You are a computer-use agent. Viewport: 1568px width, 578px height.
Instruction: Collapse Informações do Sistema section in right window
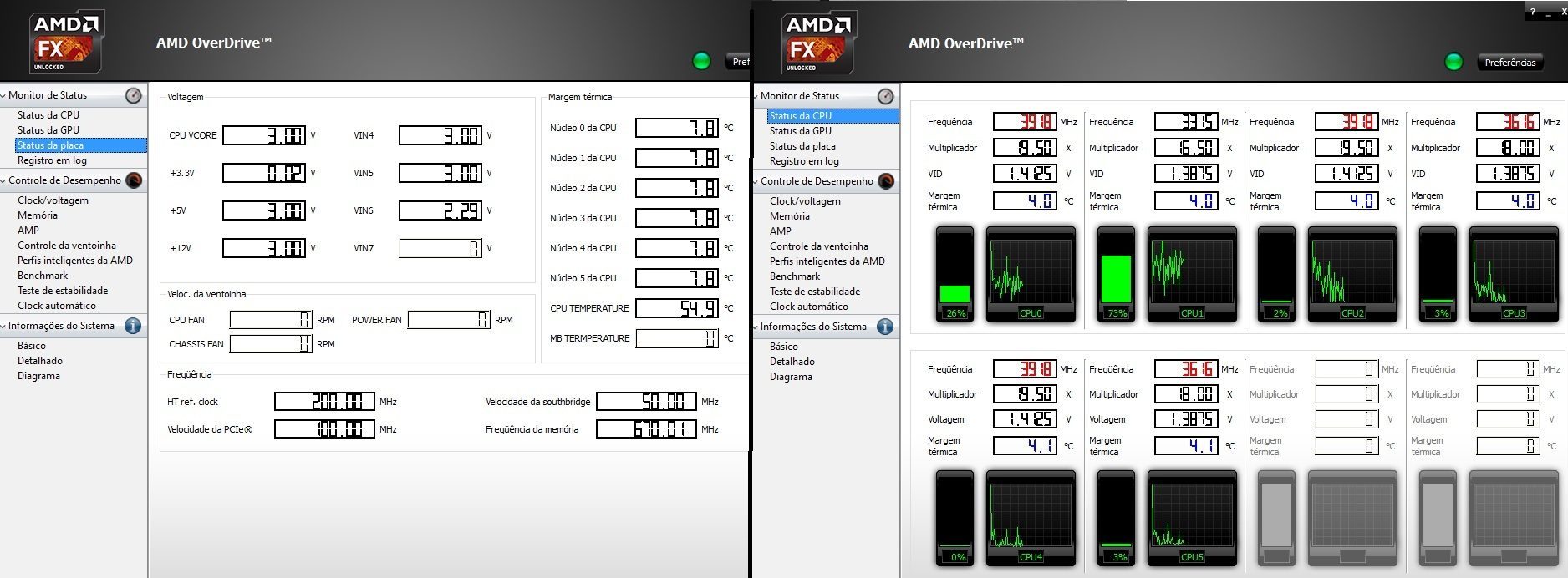(756, 327)
